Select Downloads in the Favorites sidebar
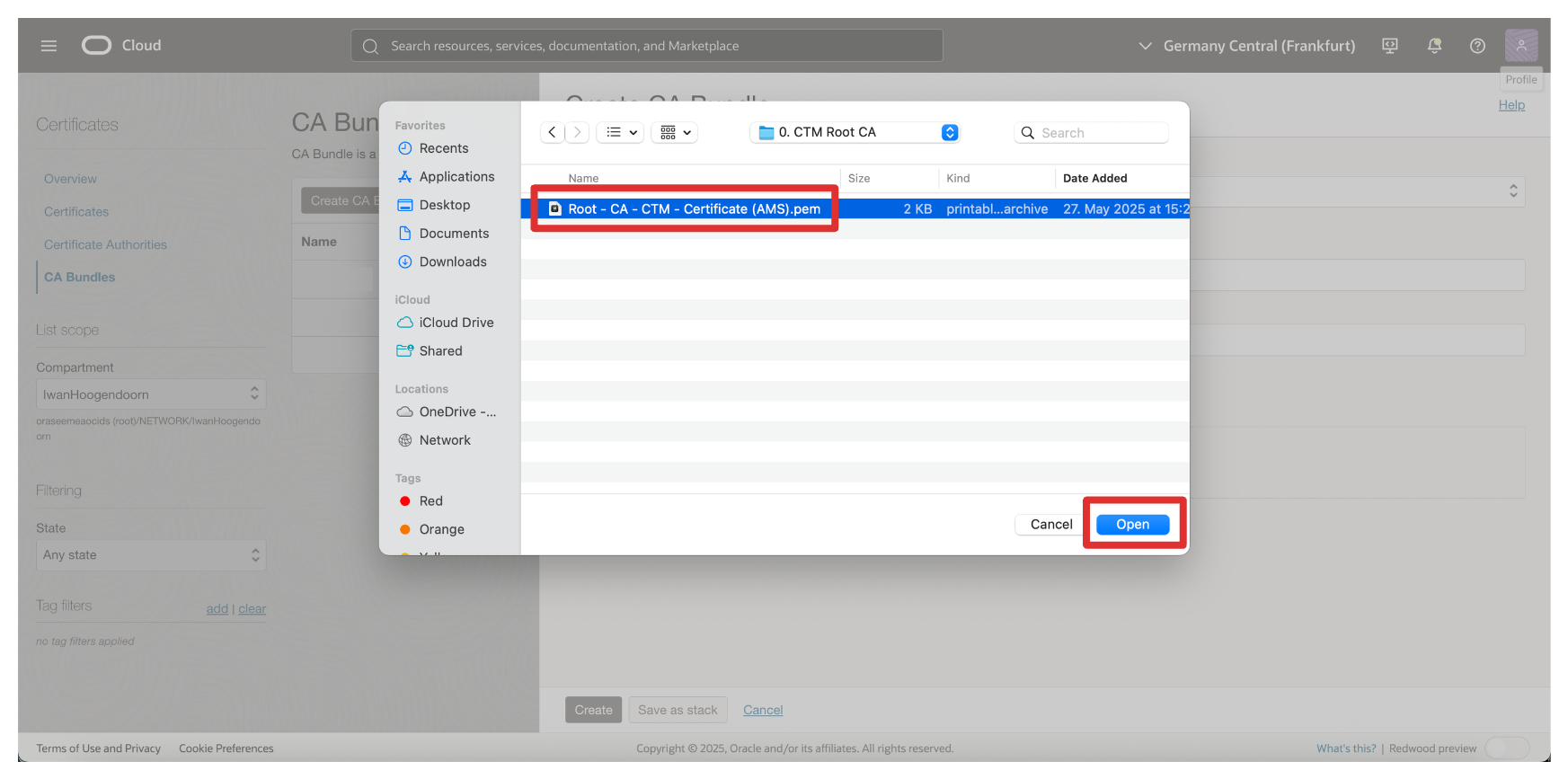The height and width of the screenshot is (779, 1568). [452, 262]
